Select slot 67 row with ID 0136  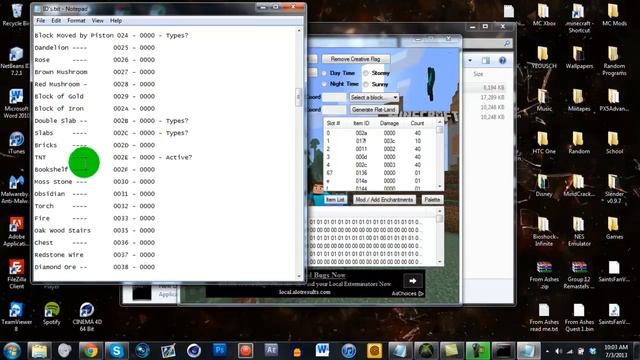click(380, 173)
